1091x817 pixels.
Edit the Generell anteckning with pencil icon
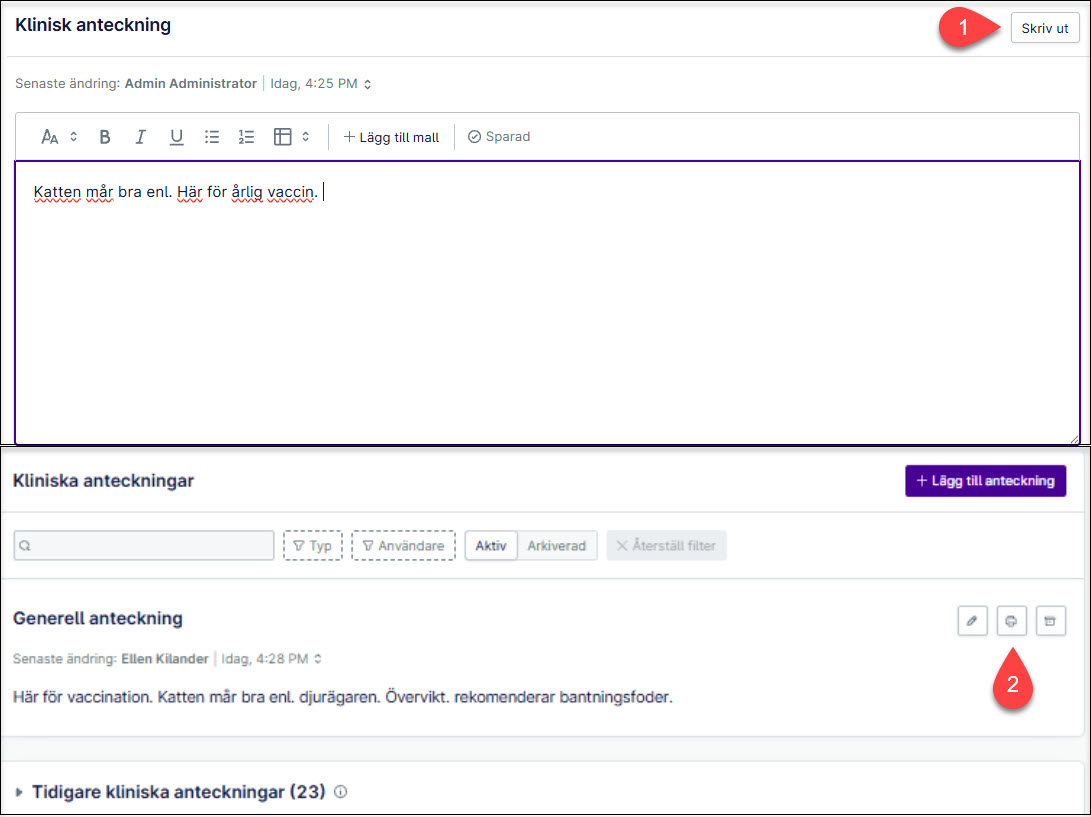972,621
